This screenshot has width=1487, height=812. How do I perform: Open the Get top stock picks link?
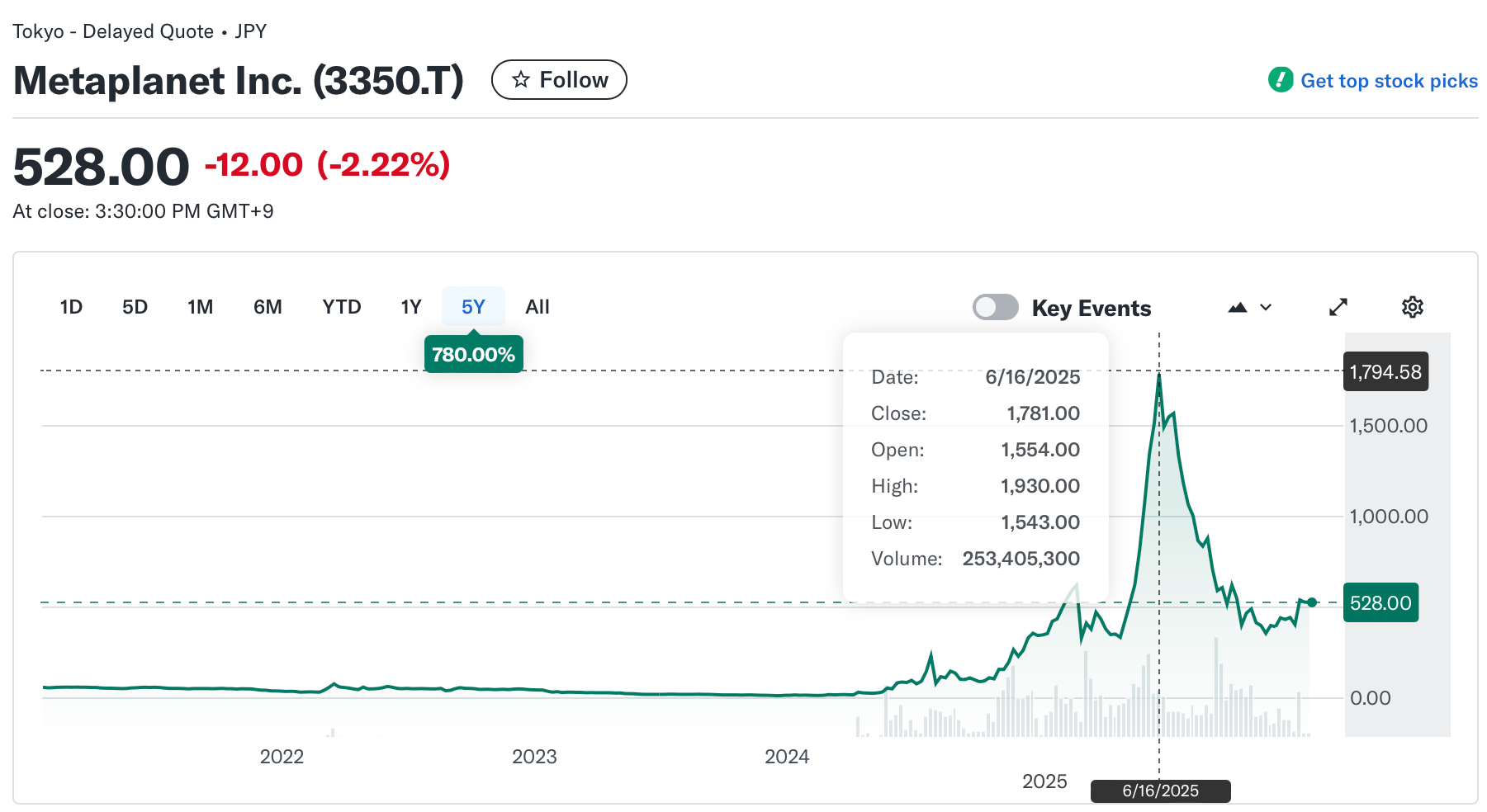click(x=1389, y=80)
